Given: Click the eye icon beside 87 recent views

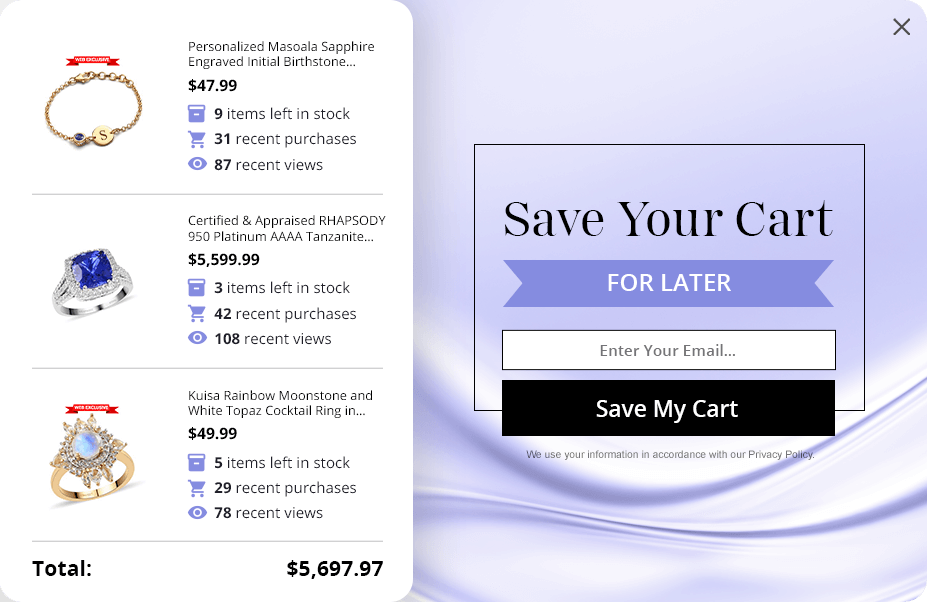Looking at the screenshot, I should (x=197, y=164).
